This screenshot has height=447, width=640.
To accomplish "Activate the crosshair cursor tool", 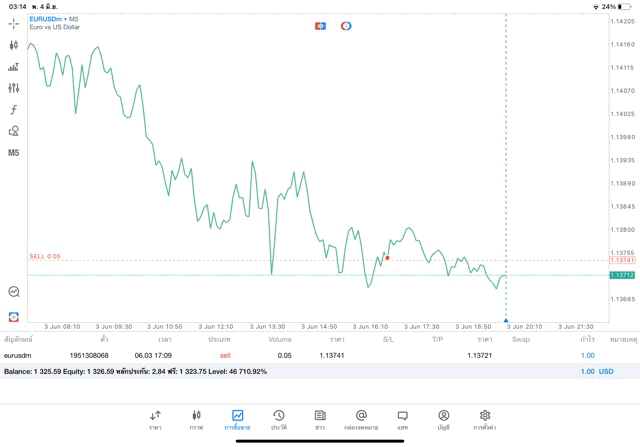I will pos(14,24).
